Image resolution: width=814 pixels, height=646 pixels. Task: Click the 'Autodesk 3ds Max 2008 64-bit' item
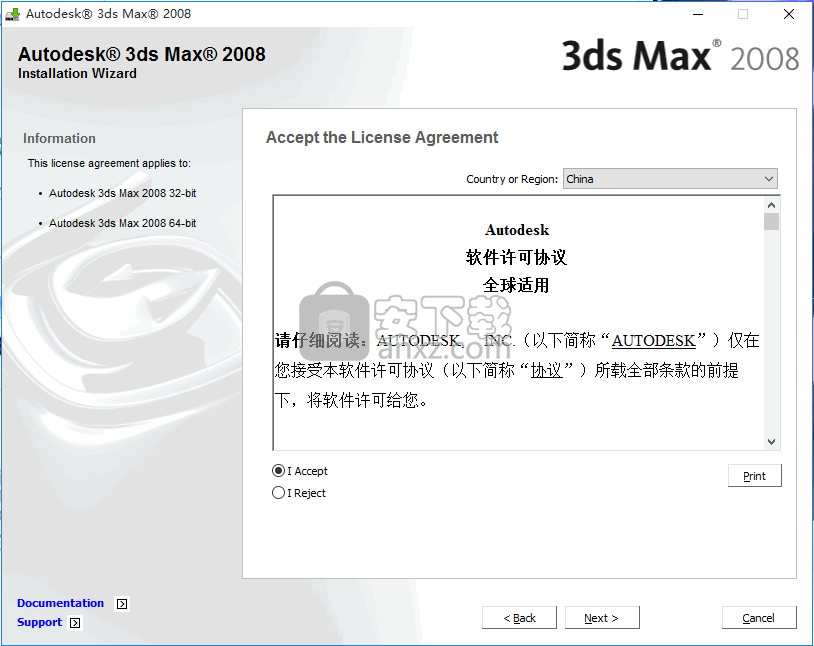[123, 223]
